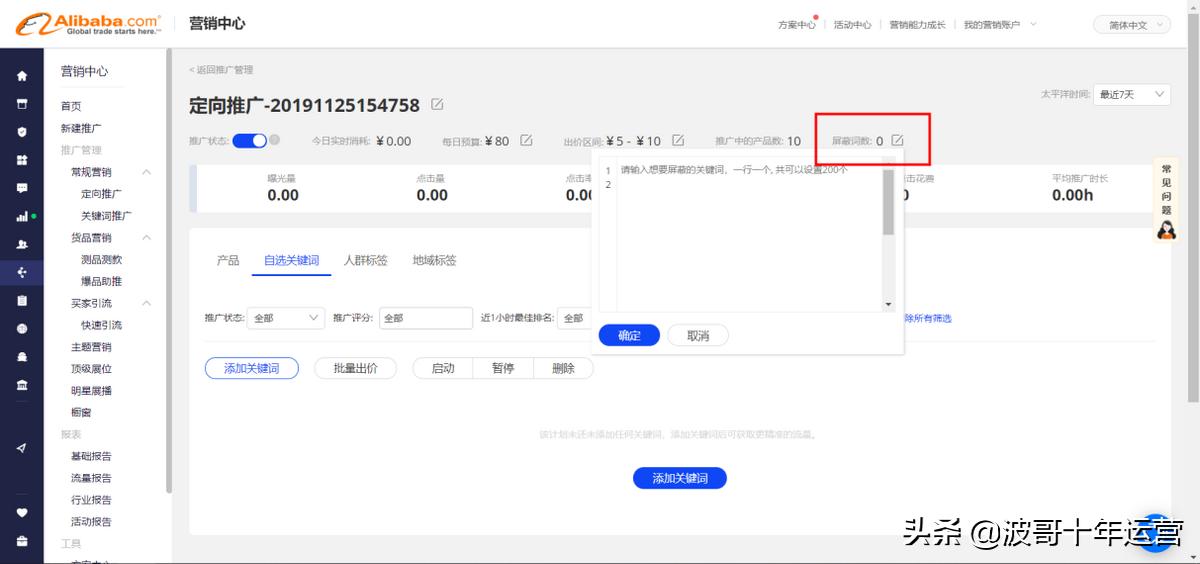Click the edit icon beside 屏蔽词数
The height and width of the screenshot is (564, 1200).
[x=897, y=141]
